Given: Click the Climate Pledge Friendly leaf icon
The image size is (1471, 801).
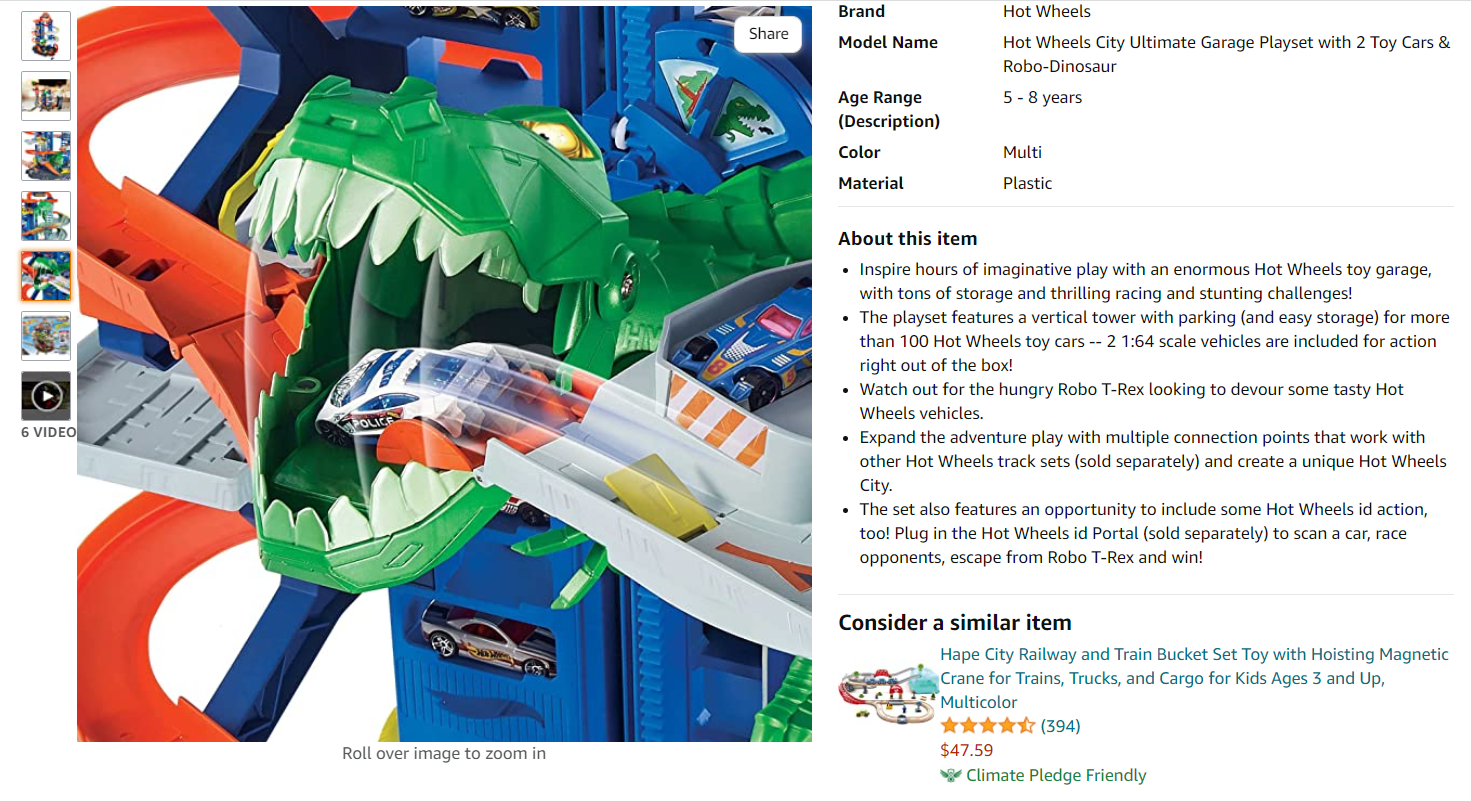Looking at the screenshot, I should (x=950, y=775).
